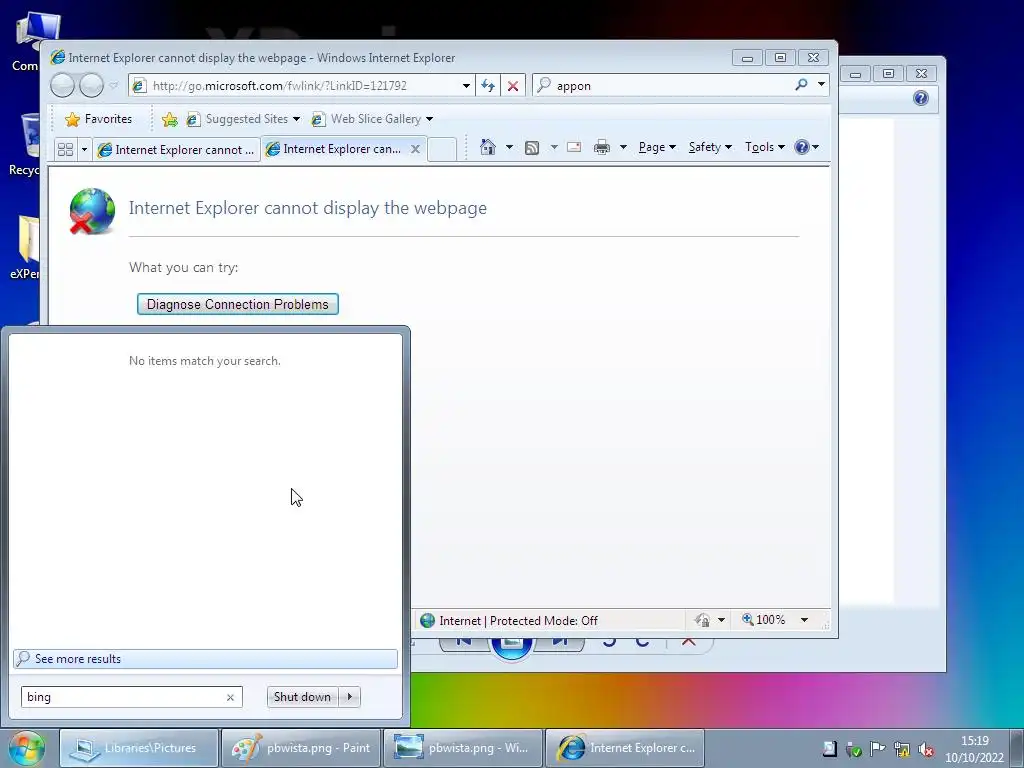Image resolution: width=1024 pixels, height=768 pixels.
Task: Close the active Internet Explorer tab
Action: pos(415,149)
